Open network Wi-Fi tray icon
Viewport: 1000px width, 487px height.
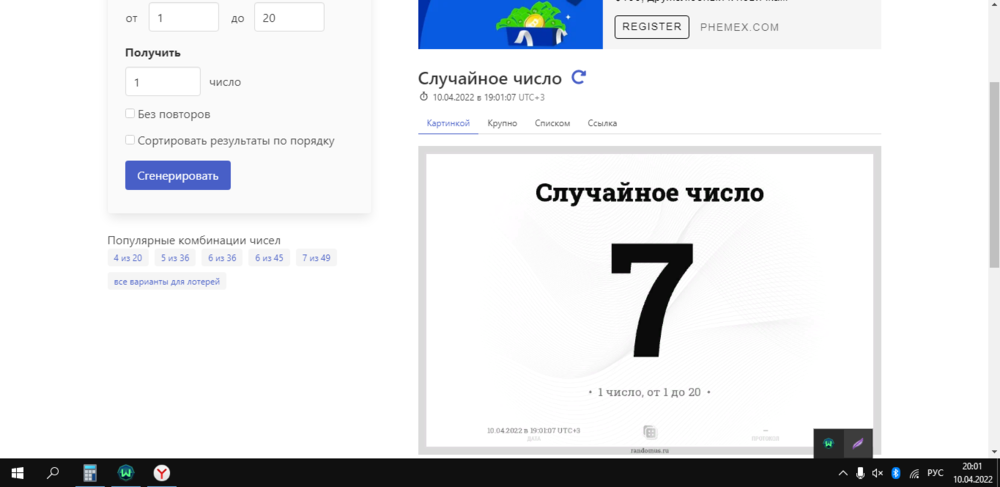pyautogui.click(x=914, y=473)
